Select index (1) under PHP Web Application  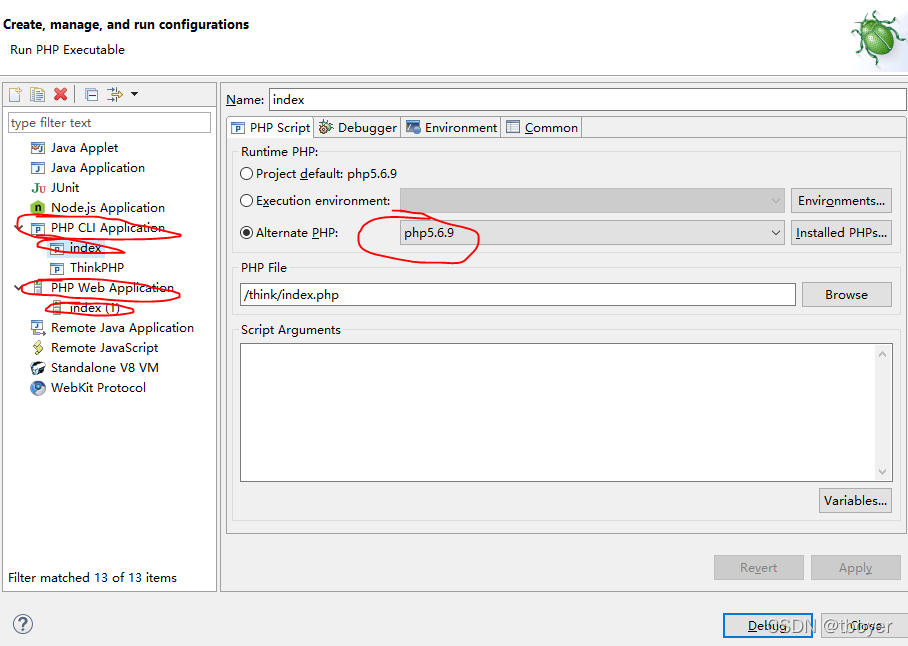[x=94, y=308]
